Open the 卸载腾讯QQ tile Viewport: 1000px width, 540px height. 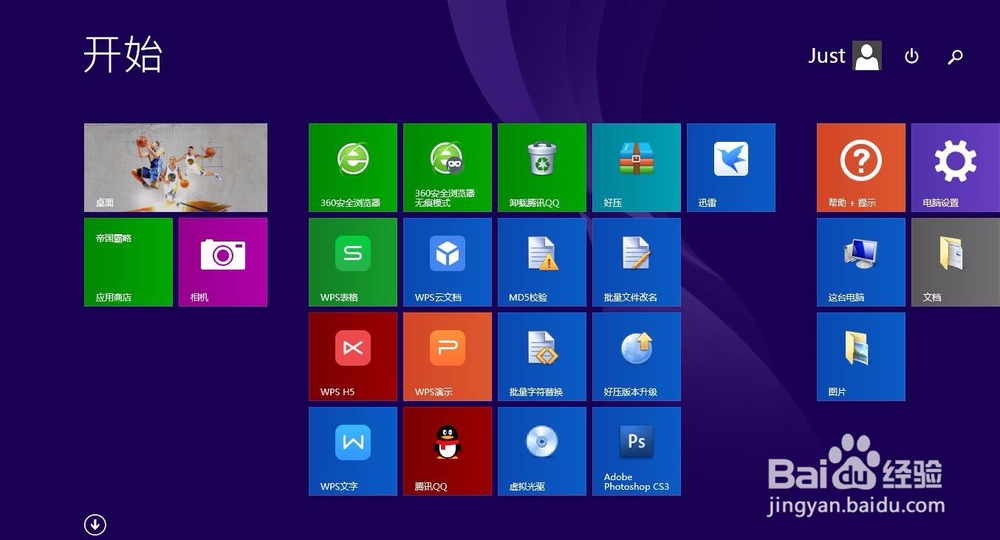(541, 167)
